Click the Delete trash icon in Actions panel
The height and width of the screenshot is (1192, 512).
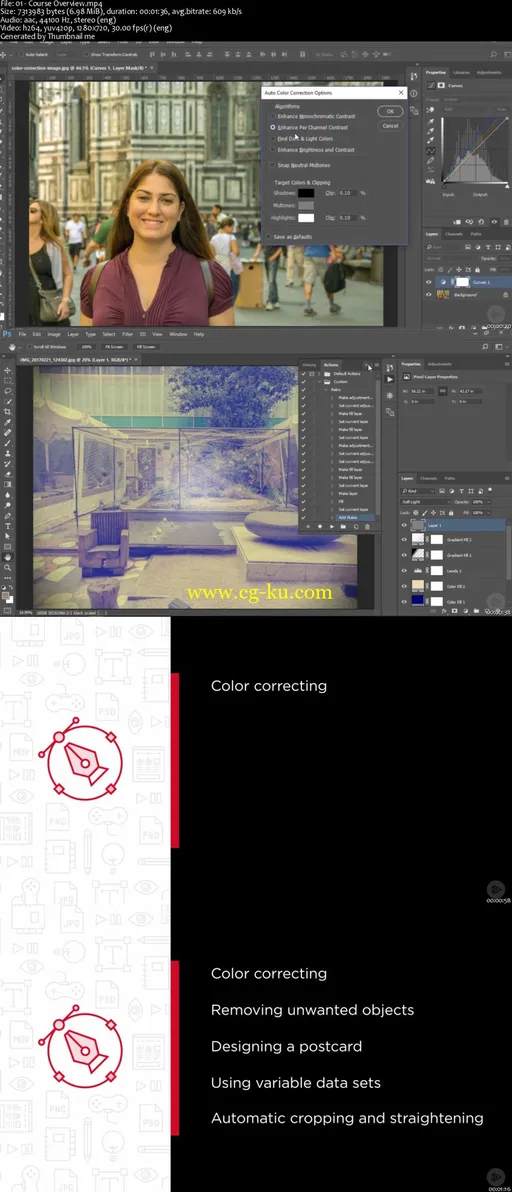click(368, 526)
